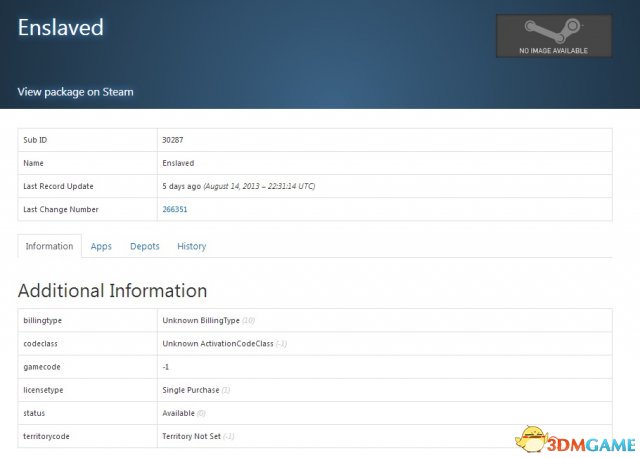Switch to the Apps tab
This screenshot has width=640, height=458.
click(101, 246)
